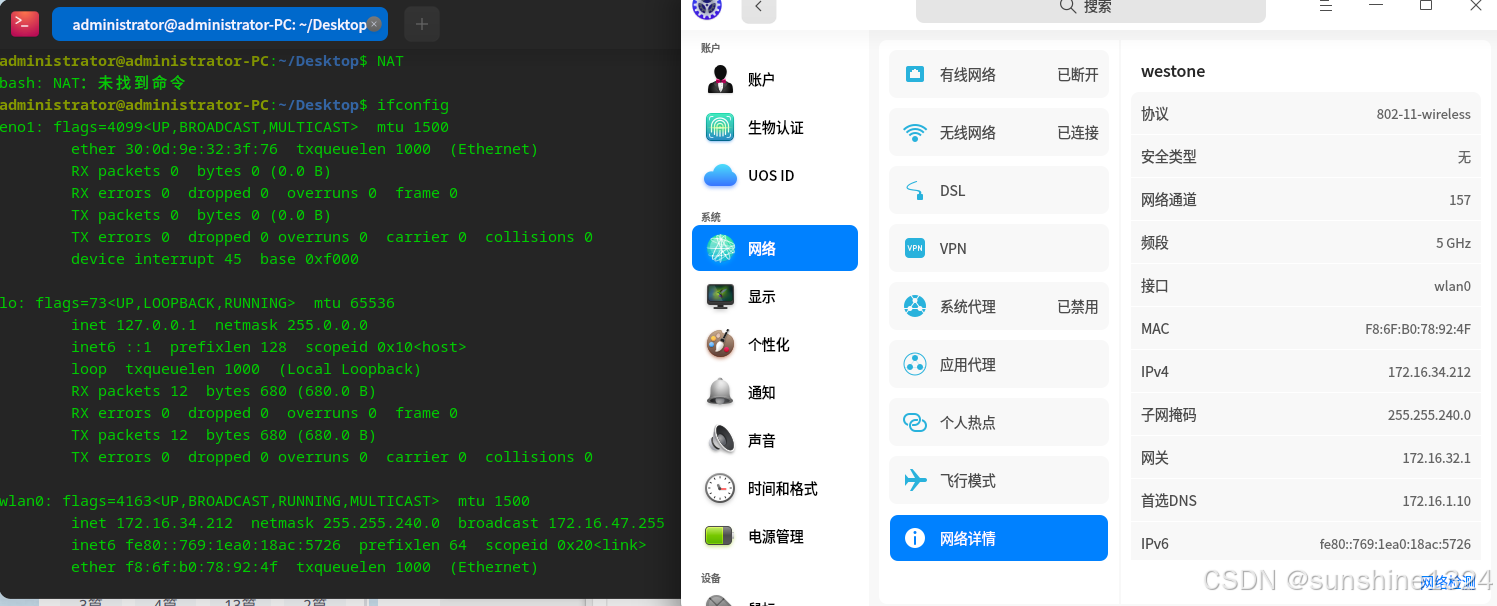Open the 个人热点 entry

point(999,422)
